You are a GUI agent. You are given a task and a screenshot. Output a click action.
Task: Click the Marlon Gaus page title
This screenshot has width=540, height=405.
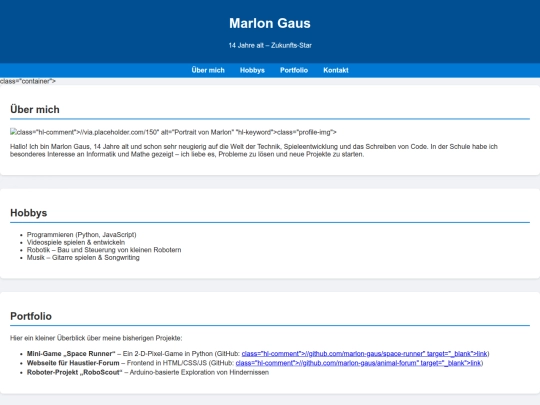[270, 23]
